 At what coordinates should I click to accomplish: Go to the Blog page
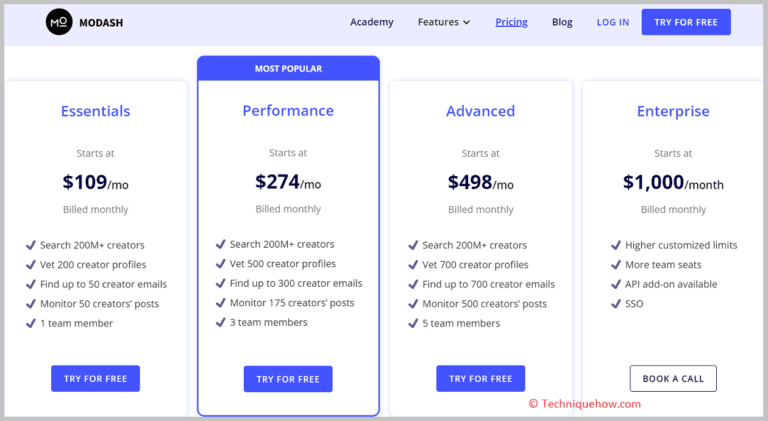[562, 22]
